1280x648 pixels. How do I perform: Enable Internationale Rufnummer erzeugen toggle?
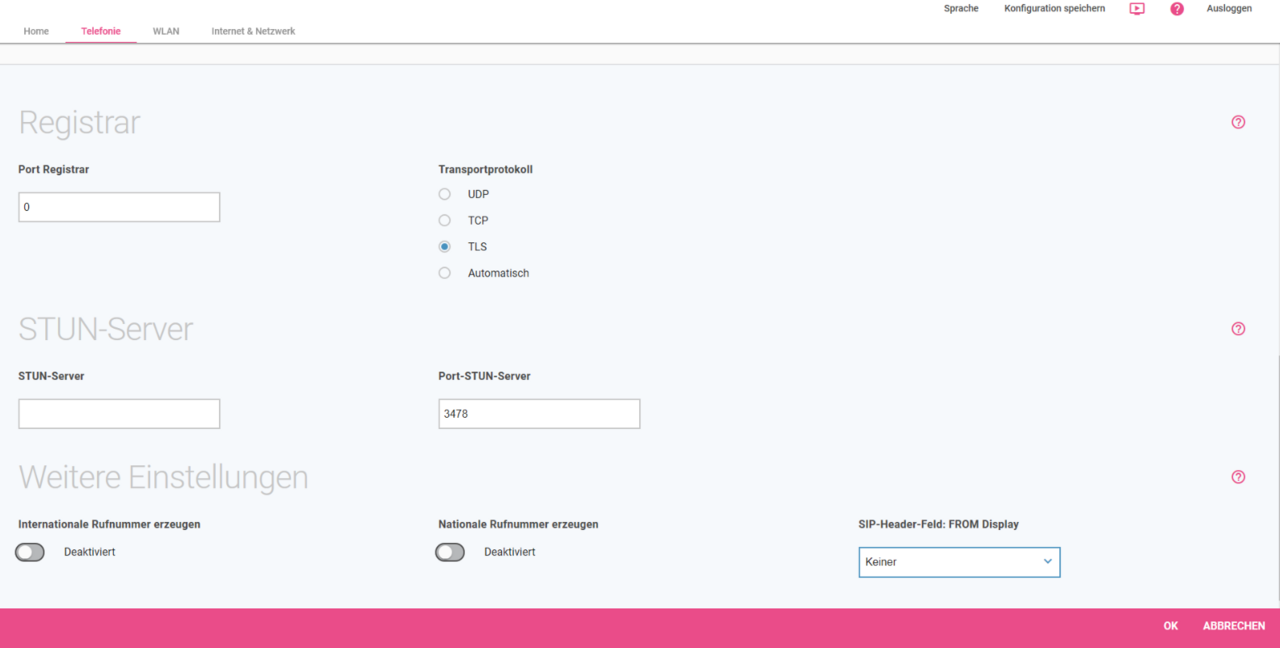tap(30, 552)
